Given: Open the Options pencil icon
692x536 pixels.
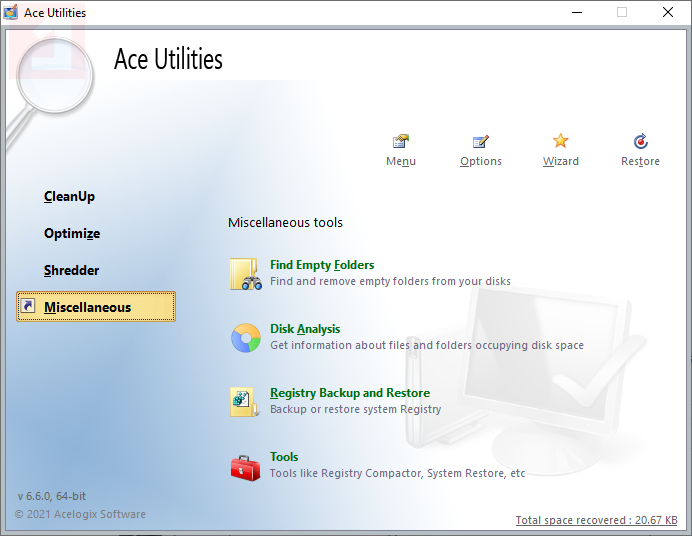Looking at the screenshot, I should pos(481,141).
